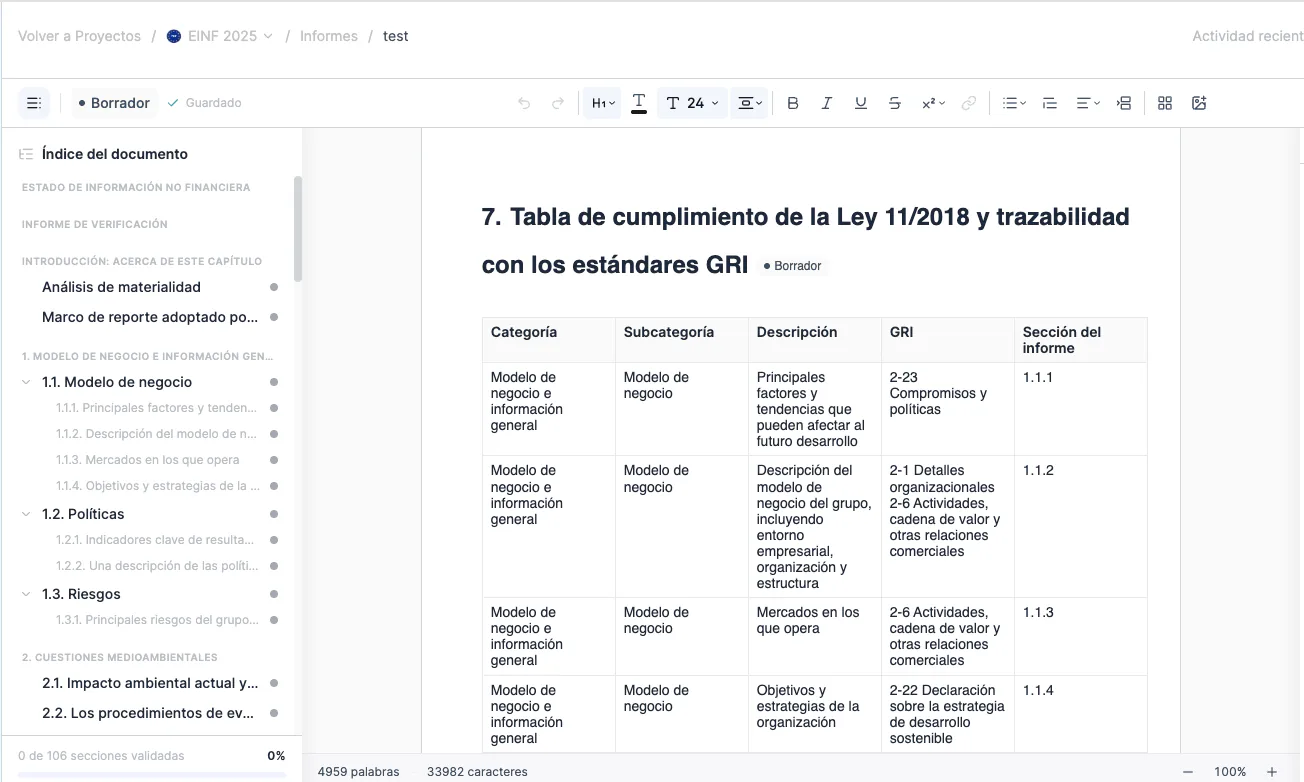Toggle the document index sidebar icon
This screenshot has width=1304, height=782.
[34, 103]
